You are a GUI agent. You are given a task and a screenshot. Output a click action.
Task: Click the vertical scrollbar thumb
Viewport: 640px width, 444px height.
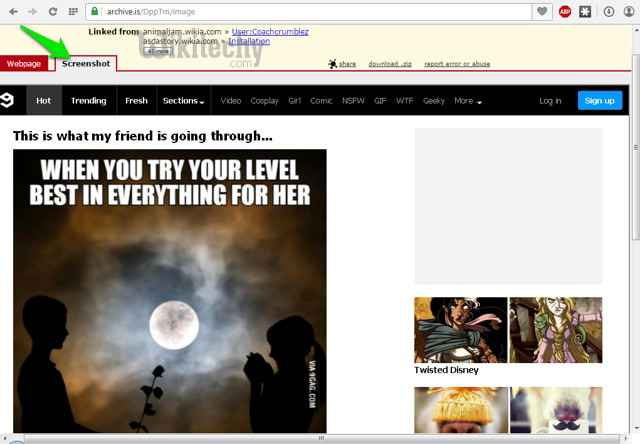tap(636, 147)
